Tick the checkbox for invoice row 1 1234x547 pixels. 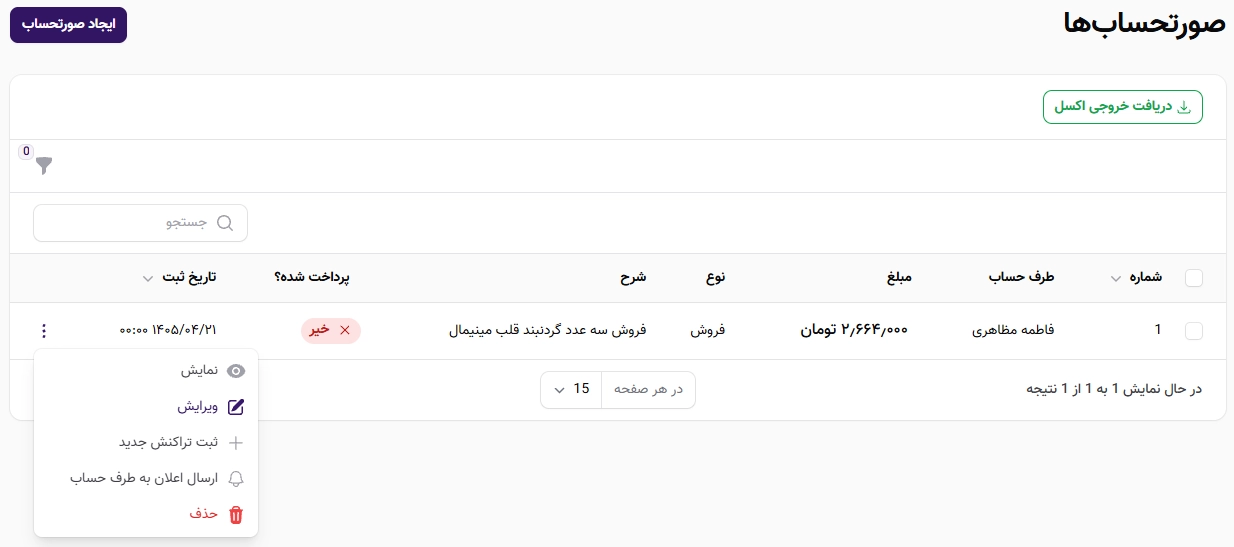click(1194, 330)
